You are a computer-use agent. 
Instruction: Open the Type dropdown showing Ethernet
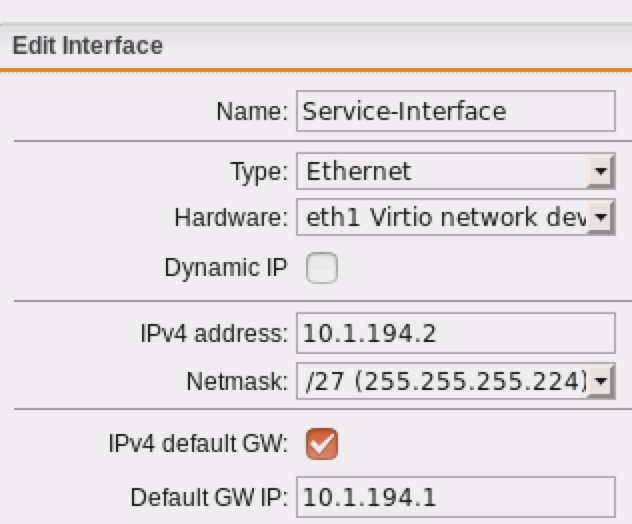pyautogui.click(x=455, y=171)
